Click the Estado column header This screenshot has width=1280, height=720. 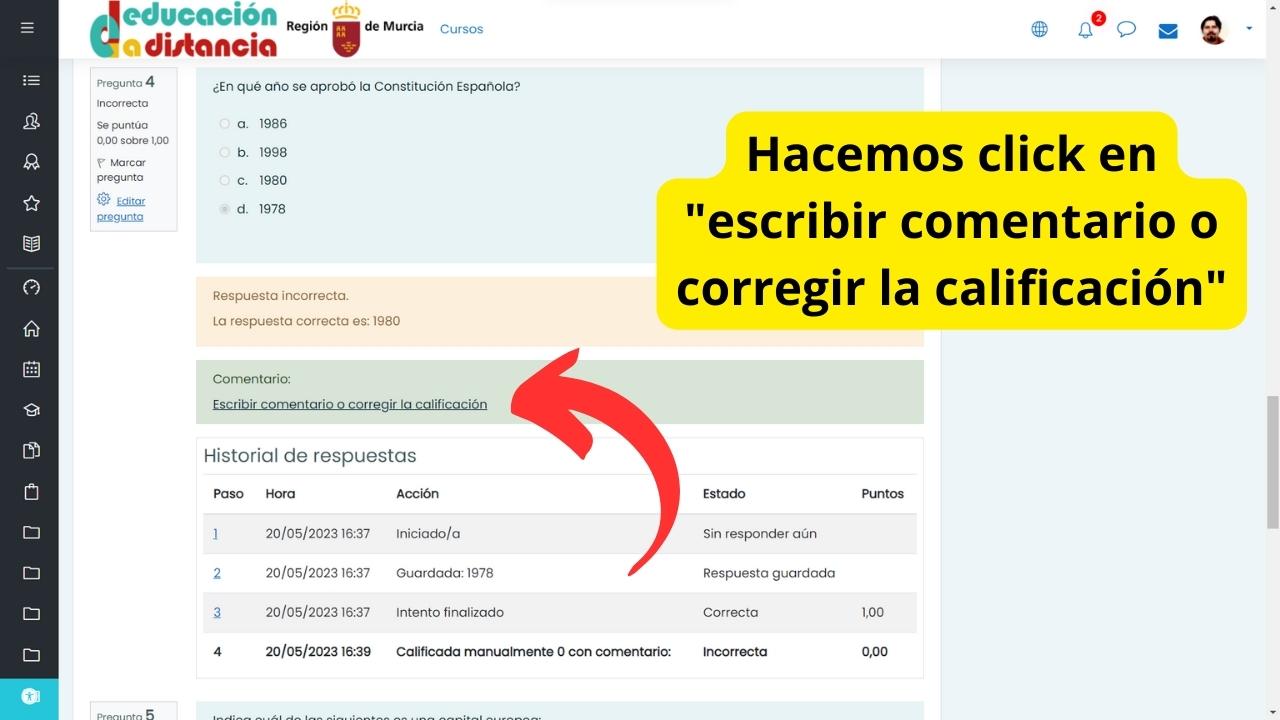coord(724,494)
